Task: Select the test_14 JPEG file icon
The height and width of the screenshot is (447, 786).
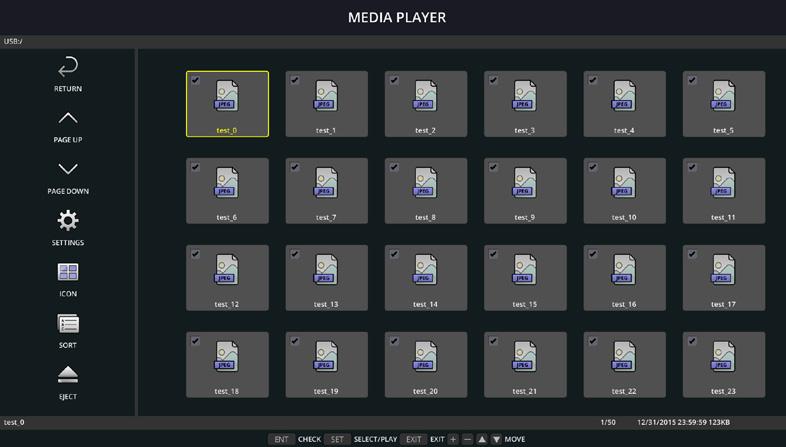Action: (425, 270)
